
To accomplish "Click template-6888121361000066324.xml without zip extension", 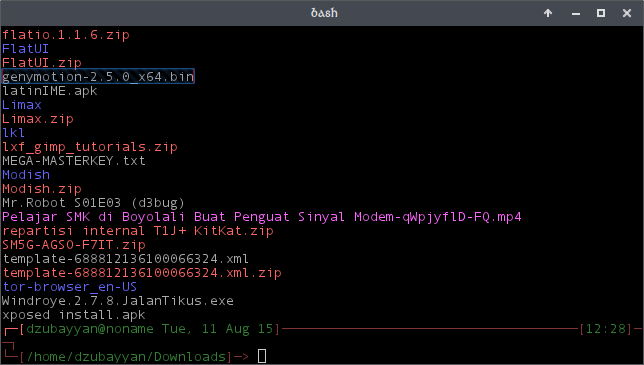I will tap(126, 259).
